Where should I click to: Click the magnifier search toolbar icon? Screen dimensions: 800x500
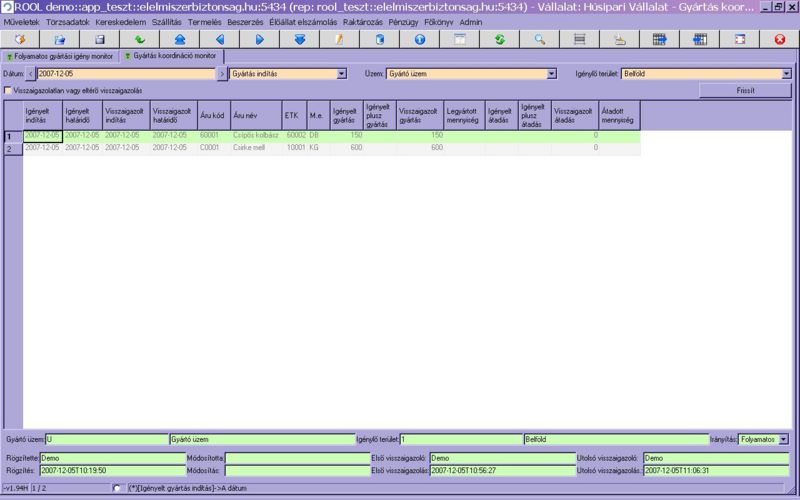tap(539, 39)
